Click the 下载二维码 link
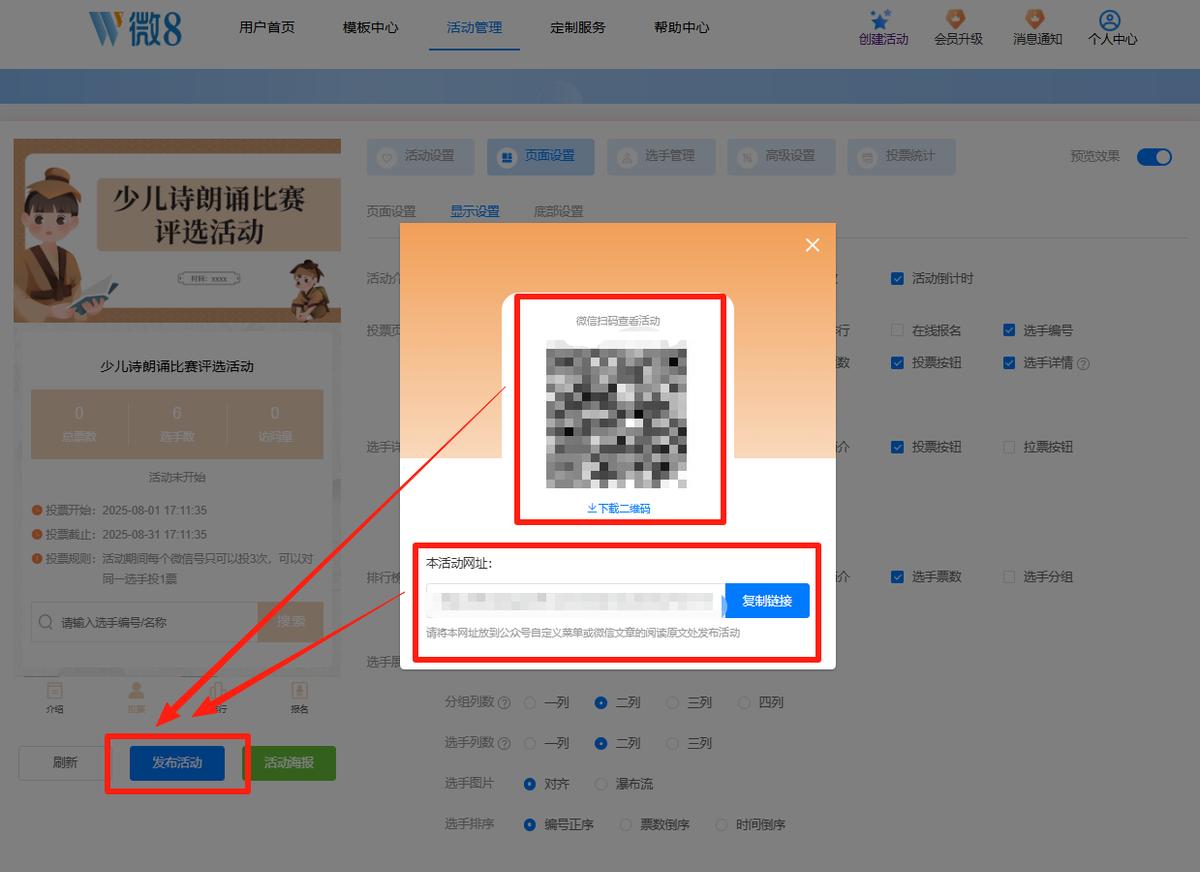 coord(618,509)
